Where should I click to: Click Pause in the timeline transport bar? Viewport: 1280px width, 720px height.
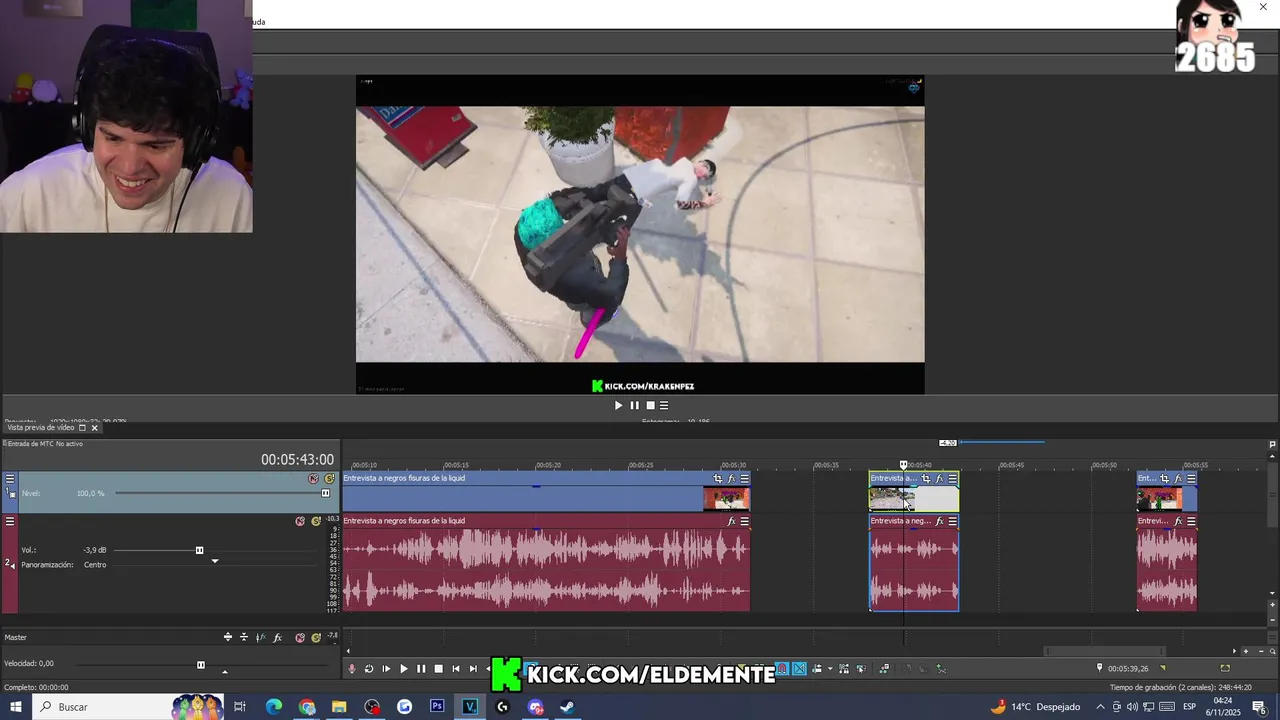[x=421, y=669]
